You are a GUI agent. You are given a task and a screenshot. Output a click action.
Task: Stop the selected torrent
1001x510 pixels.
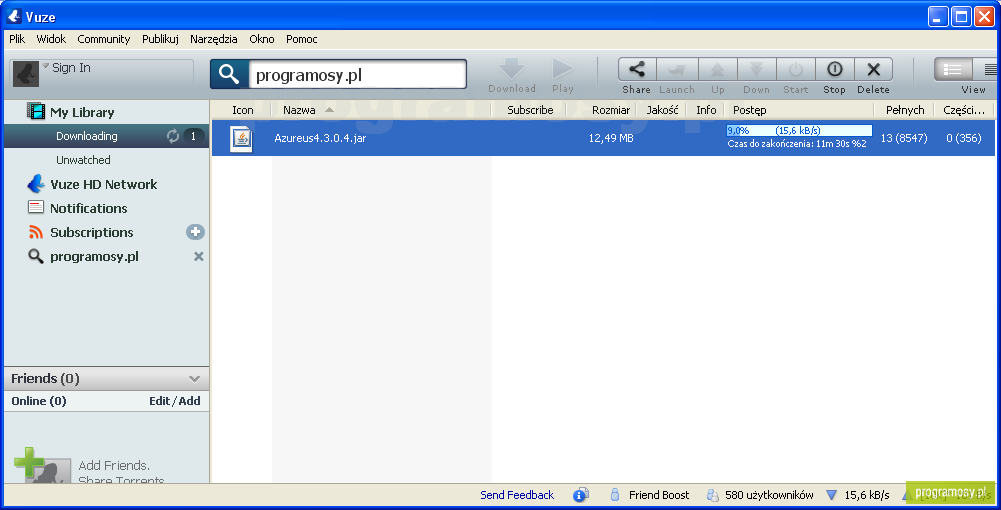pos(834,69)
